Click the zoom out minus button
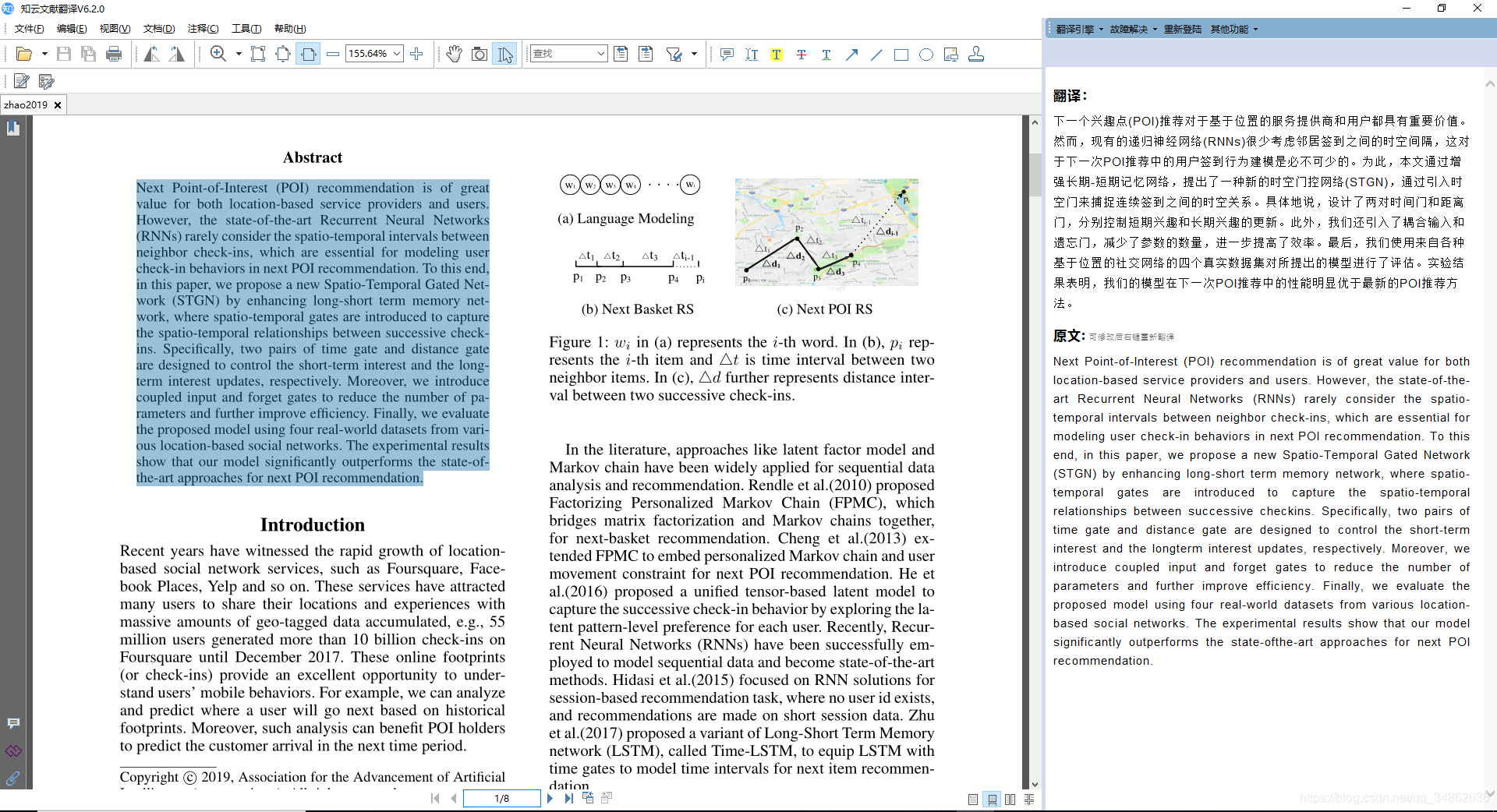Screen dimensions: 1497x812 click(333, 54)
